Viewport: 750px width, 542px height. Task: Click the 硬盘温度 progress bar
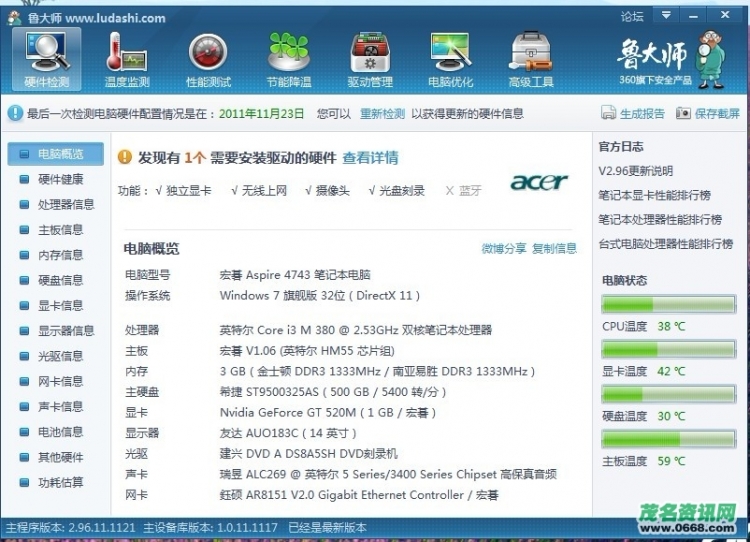(x=668, y=394)
